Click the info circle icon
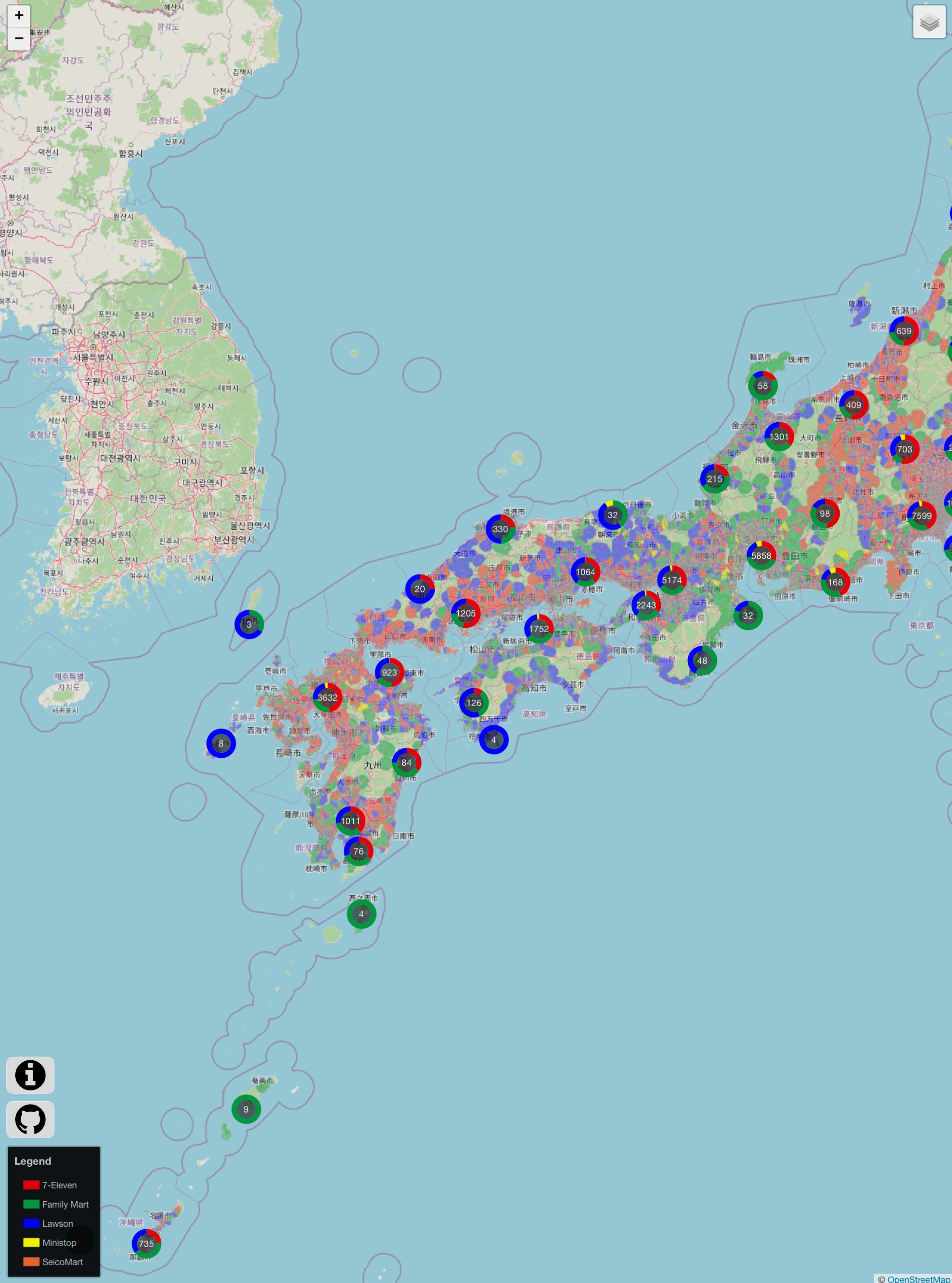Screen dimensions: 952x1283 30,1075
